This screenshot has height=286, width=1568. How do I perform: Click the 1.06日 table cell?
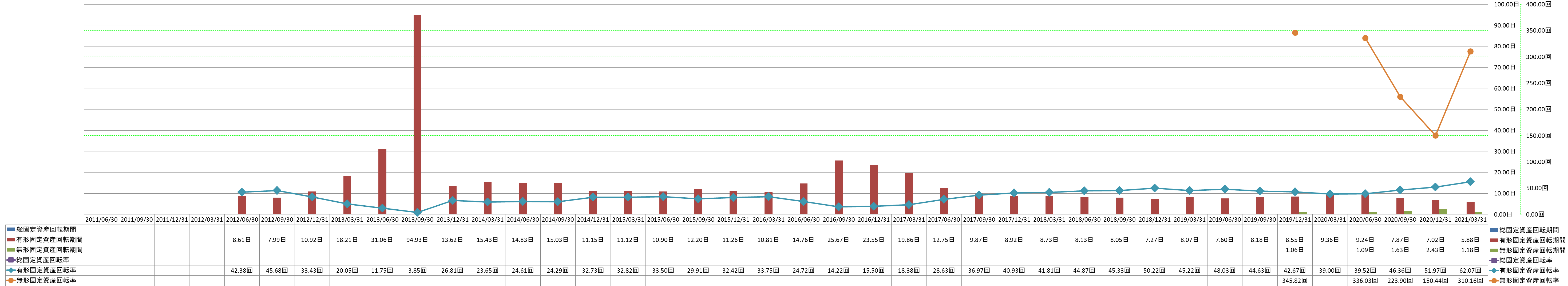[x=1295, y=250]
